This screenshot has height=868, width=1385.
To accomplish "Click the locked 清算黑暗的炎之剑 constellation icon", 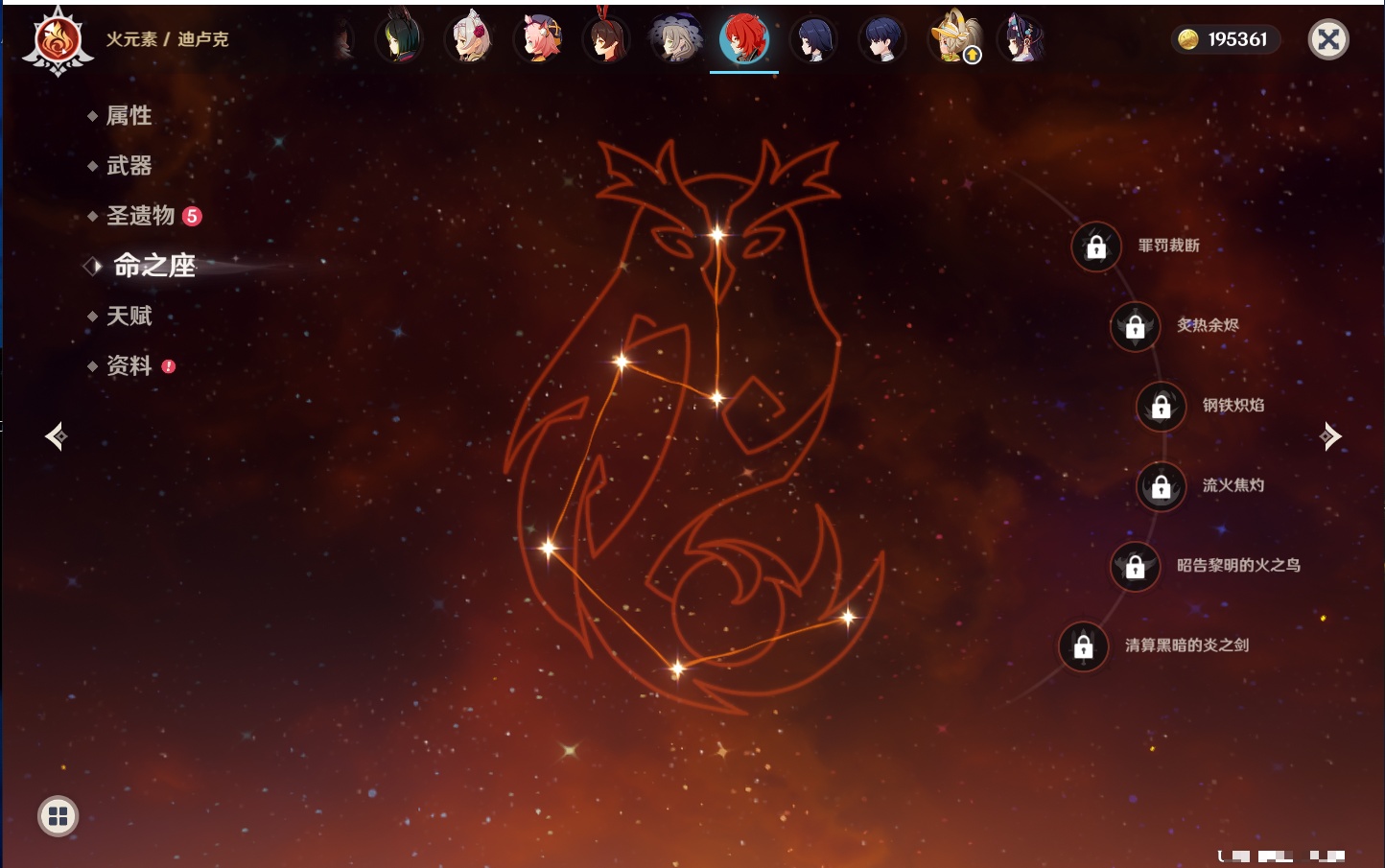I will point(1084,646).
